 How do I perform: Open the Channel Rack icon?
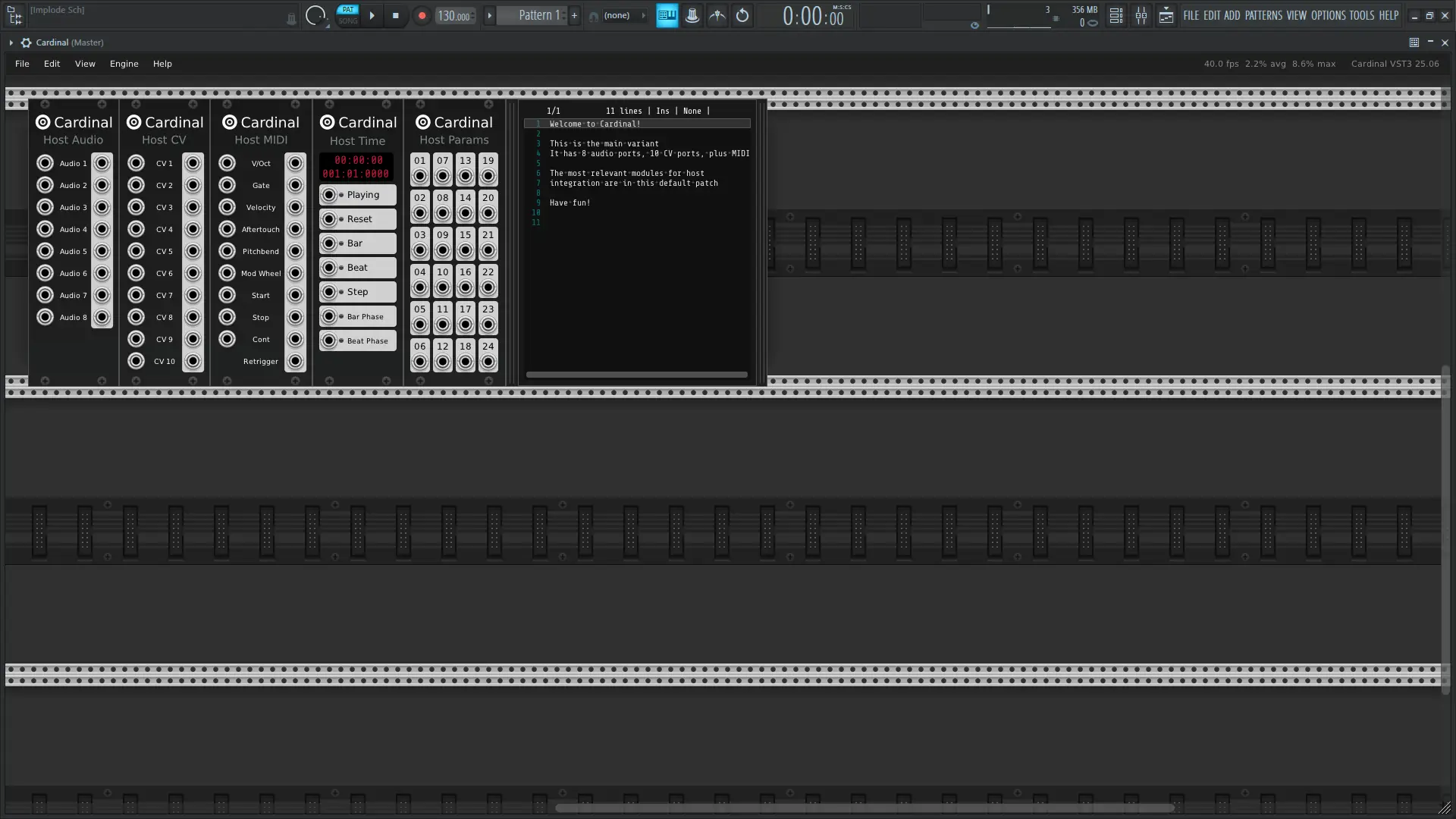1116,15
